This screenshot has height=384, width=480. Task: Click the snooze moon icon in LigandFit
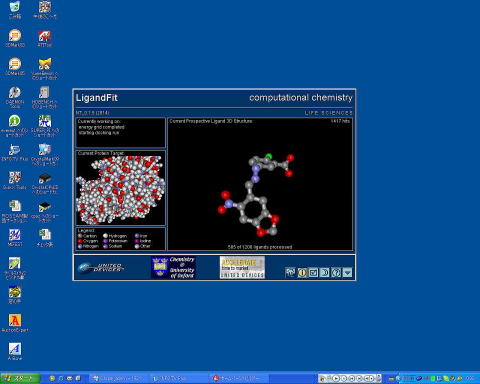(x=325, y=273)
